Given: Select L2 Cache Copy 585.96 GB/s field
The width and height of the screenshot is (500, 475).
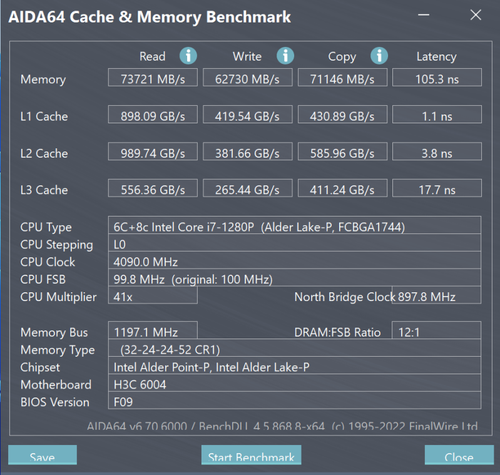Looking at the screenshot, I should click(x=343, y=152).
